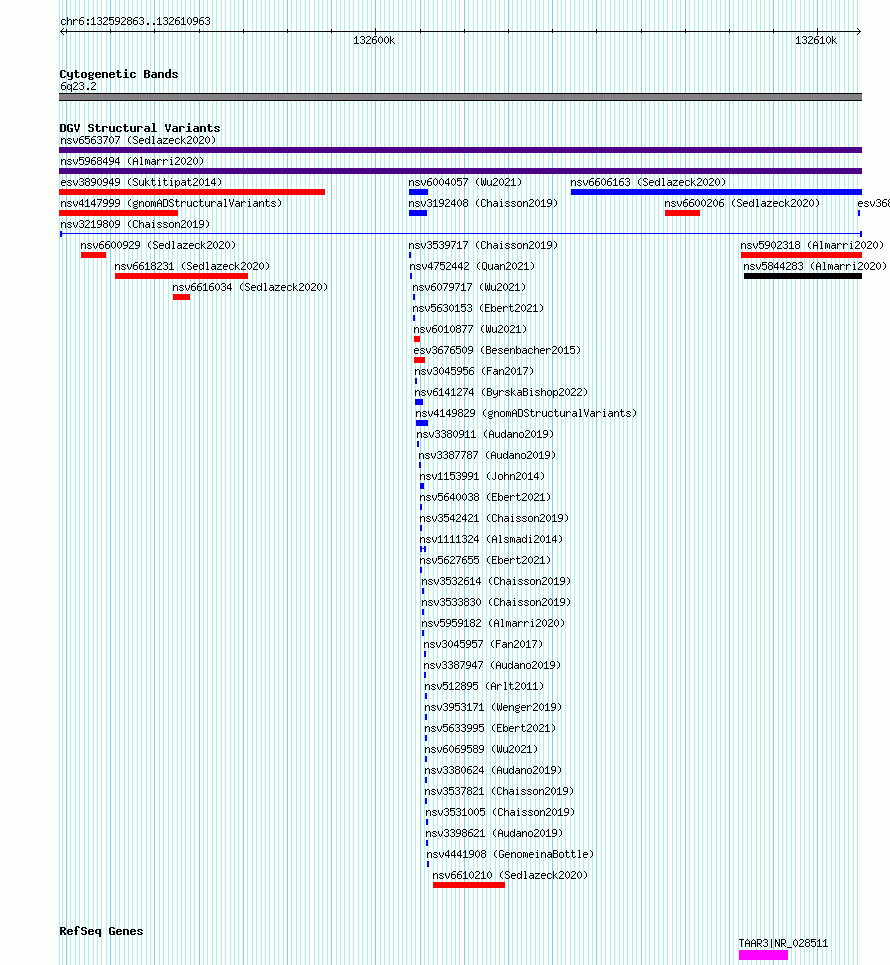Click nsv3045956 (Fan2017) label
This screenshot has height=965, width=890.
coord(475,371)
